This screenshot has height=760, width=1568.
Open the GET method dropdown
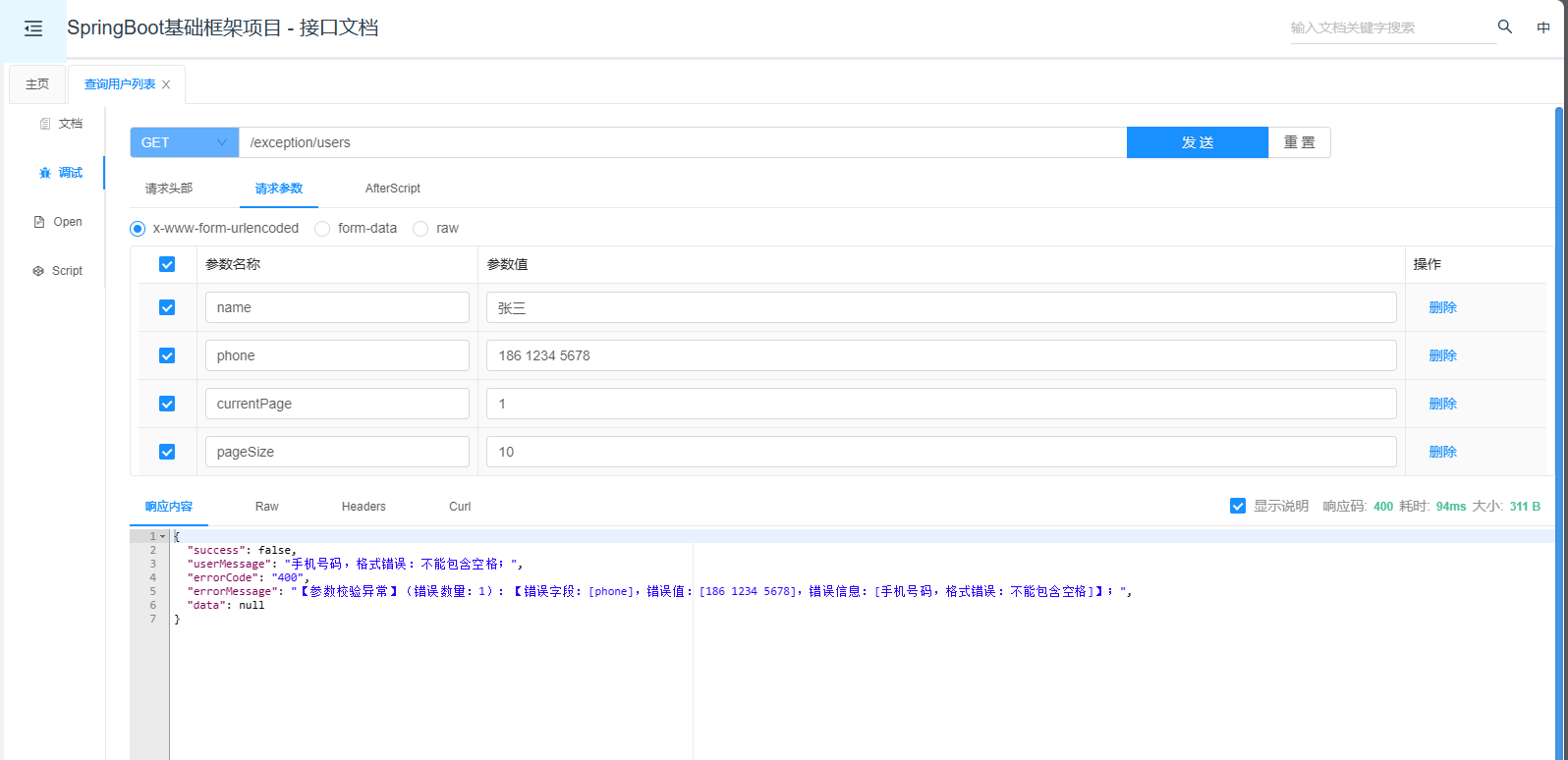click(185, 142)
